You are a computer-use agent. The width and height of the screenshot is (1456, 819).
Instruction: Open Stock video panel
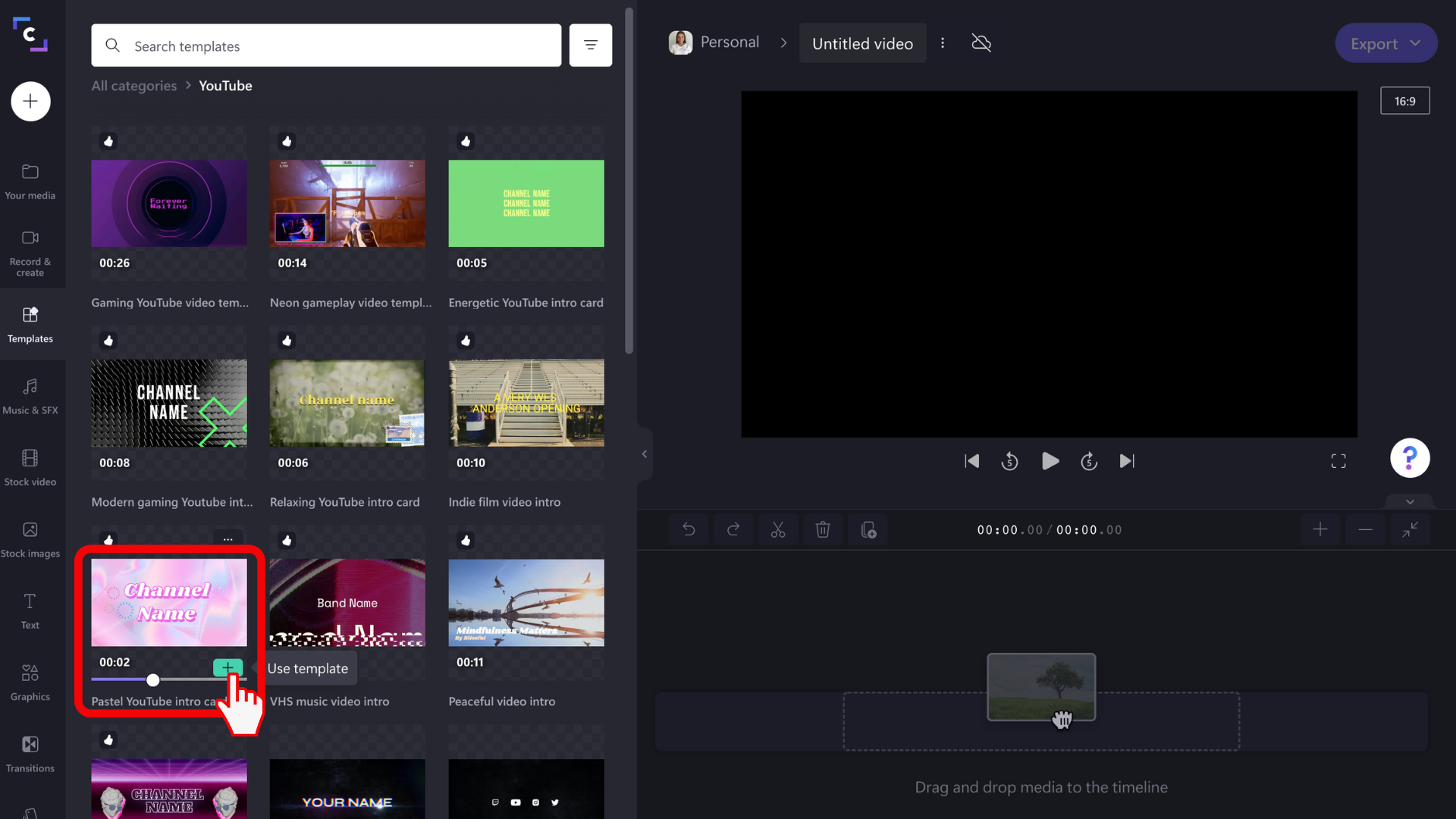coord(30,468)
